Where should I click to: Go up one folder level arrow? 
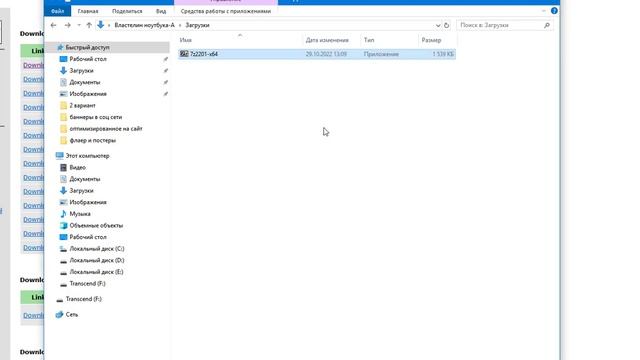click(x=89, y=25)
